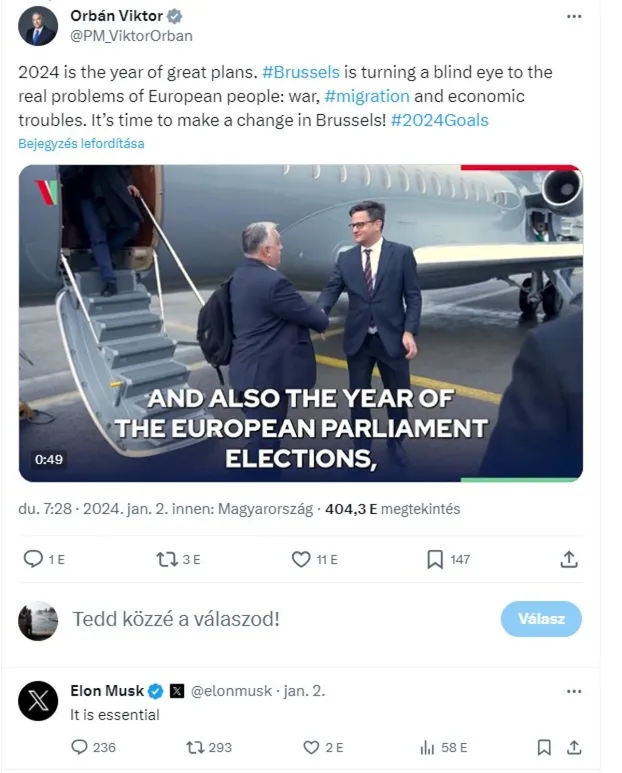Repost Elon Musk's reply
622x773 pixels.
pyautogui.click(x=195, y=747)
